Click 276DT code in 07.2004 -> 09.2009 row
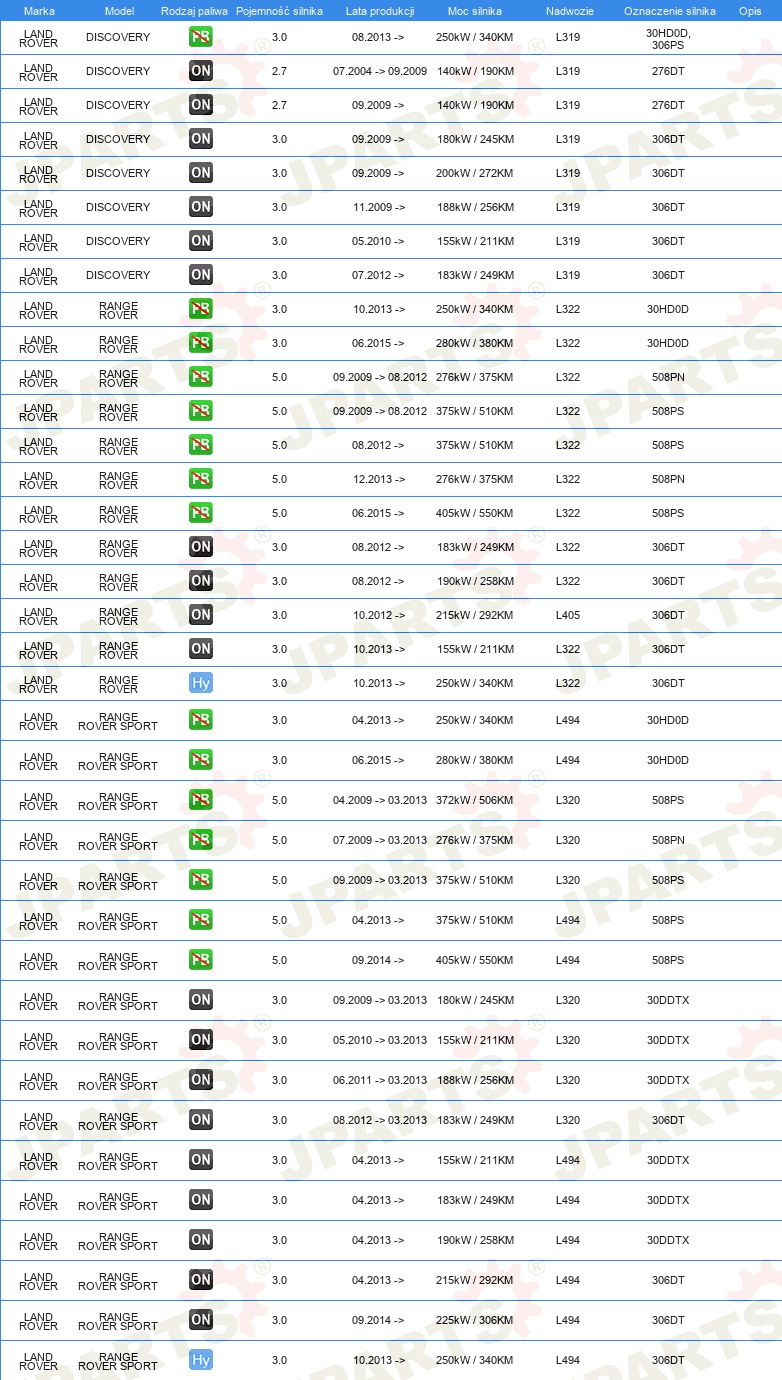The image size is (782, 1380). [668, 71]
